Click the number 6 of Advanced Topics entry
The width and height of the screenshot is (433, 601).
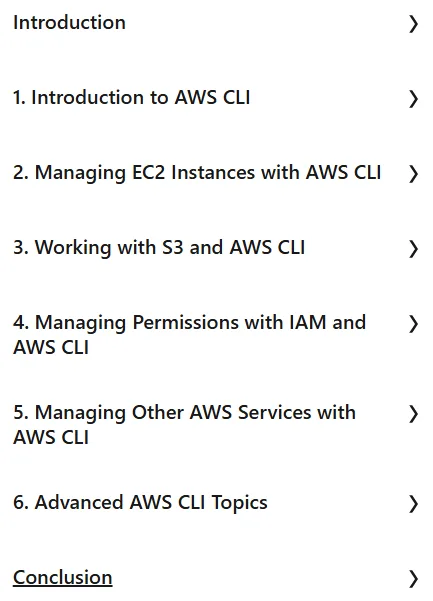(x=20, y=502)
